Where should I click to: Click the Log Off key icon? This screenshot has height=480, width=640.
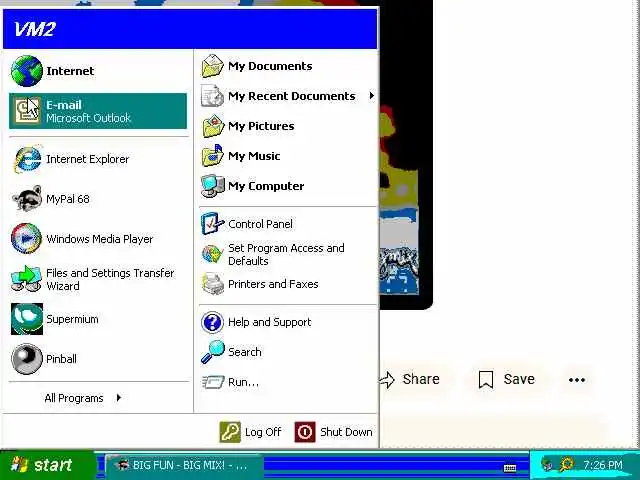[x=230, y=432]
